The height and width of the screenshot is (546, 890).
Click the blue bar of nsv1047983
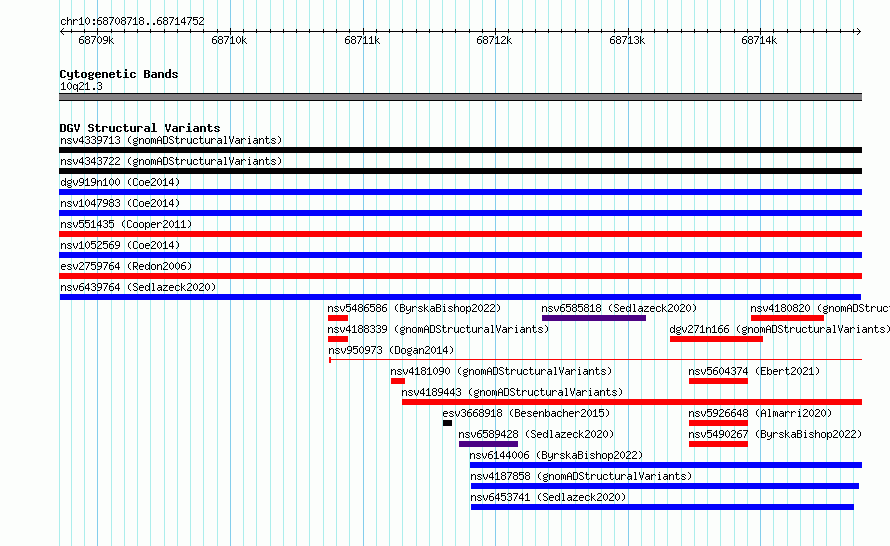coord(460,213)
